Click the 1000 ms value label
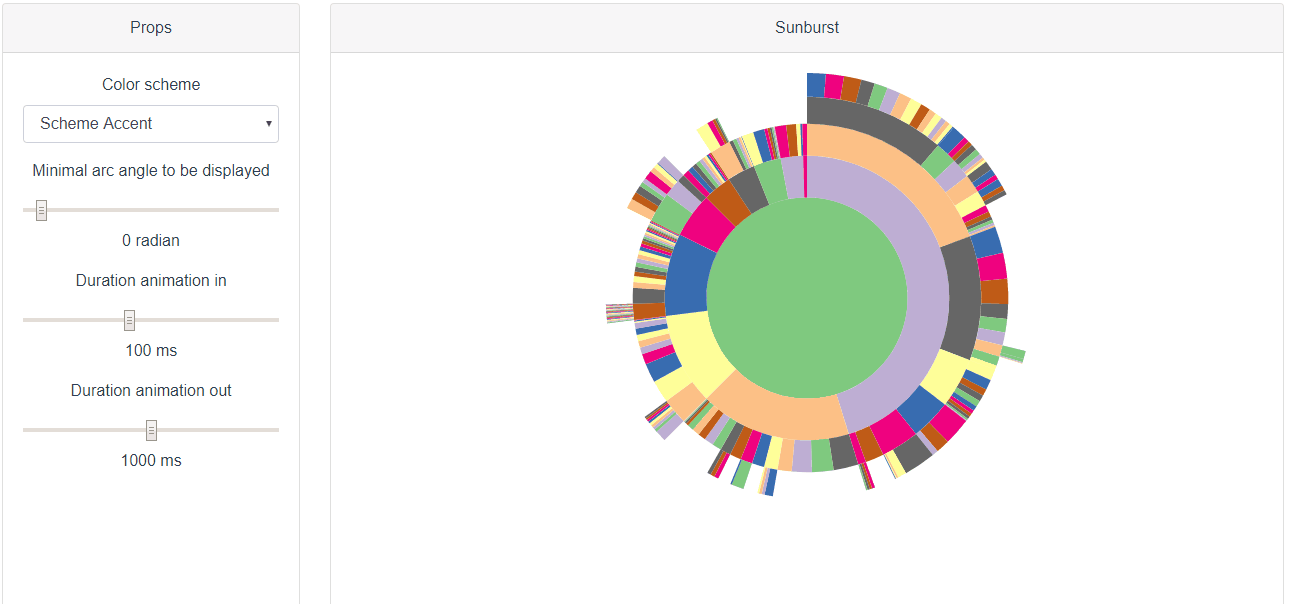The image size is (1290, 604). [x=150, y=460]
